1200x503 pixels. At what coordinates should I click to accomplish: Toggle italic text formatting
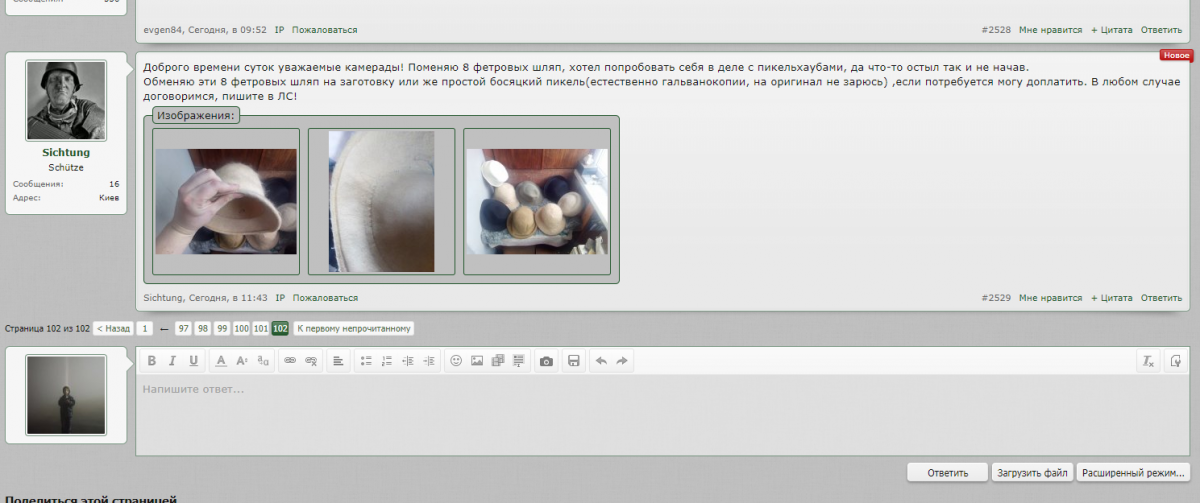click(x=172, y=361)
